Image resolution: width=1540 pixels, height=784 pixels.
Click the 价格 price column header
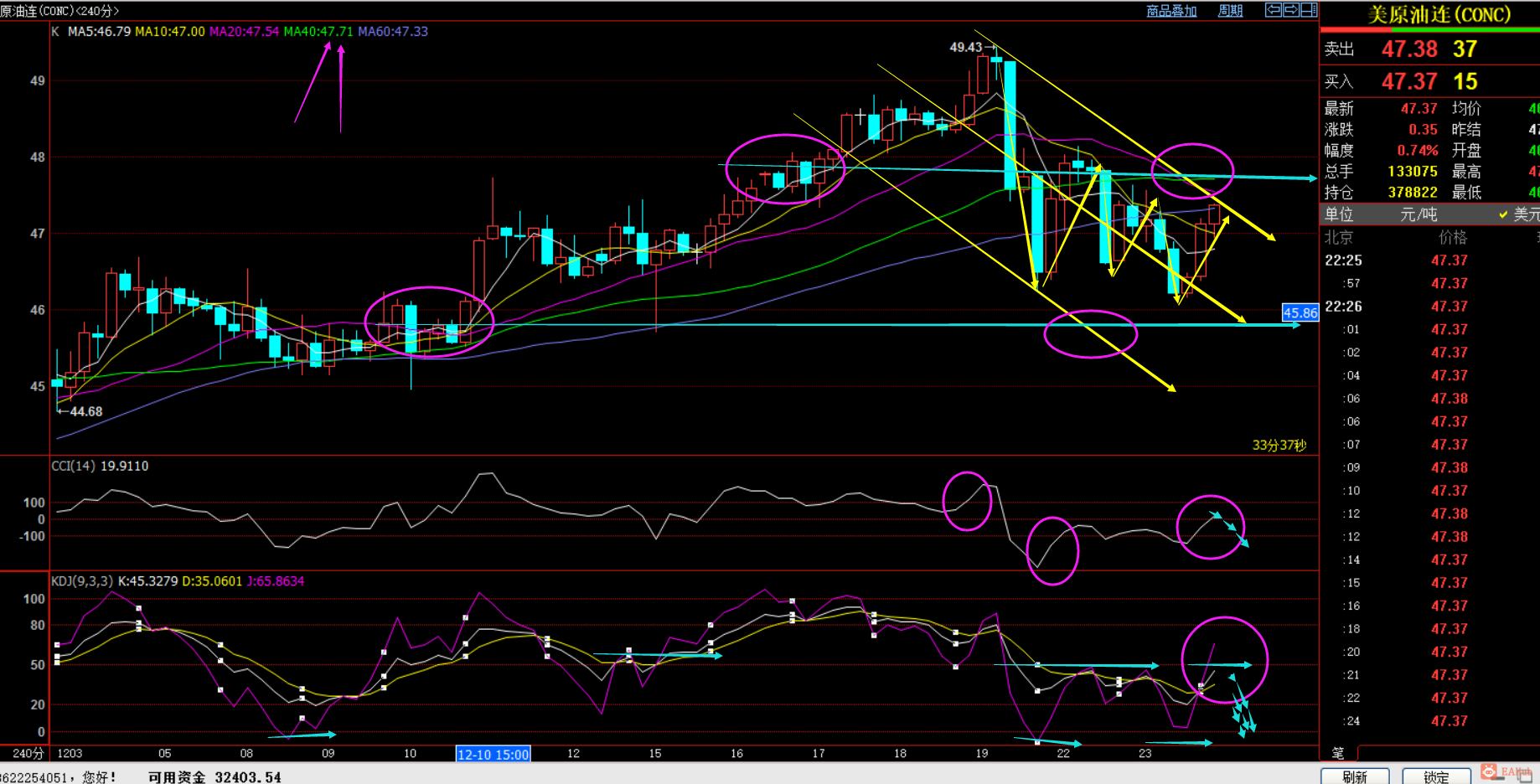(x=1453, y=238)
